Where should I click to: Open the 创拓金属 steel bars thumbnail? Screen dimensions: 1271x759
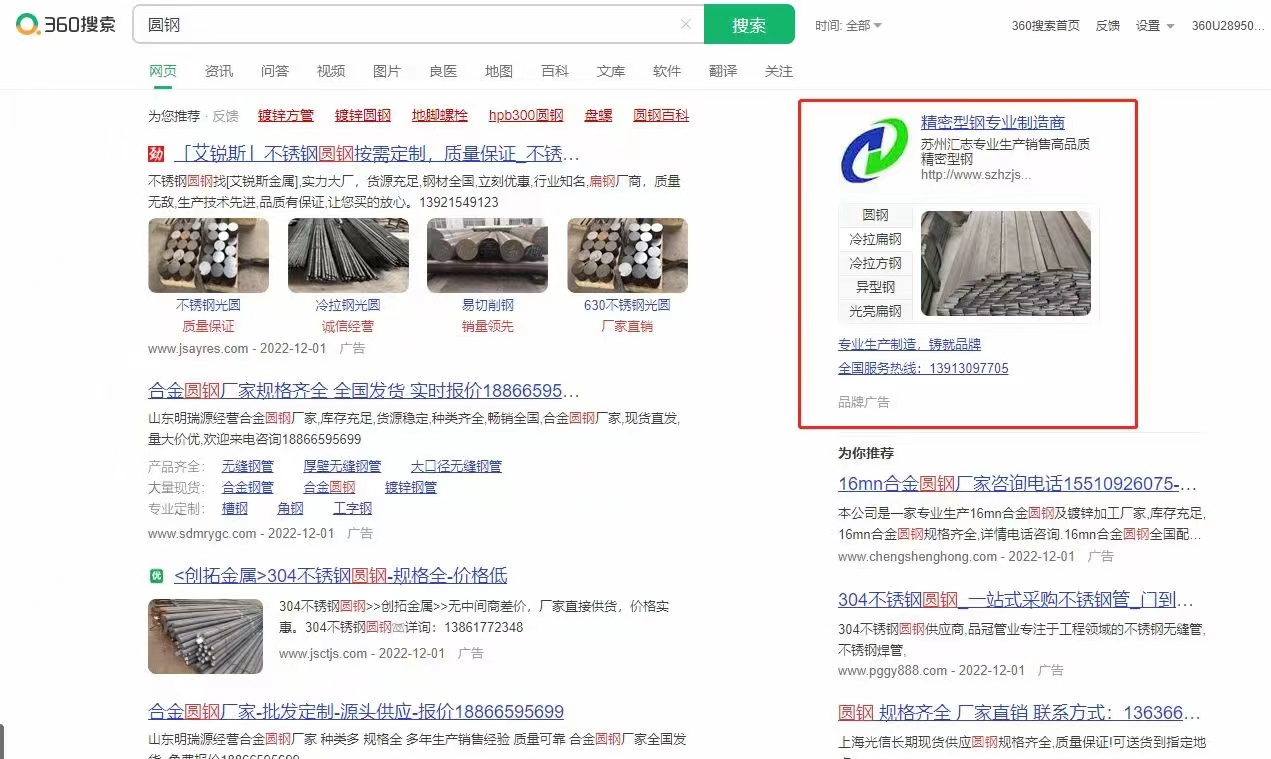point(205,636)
